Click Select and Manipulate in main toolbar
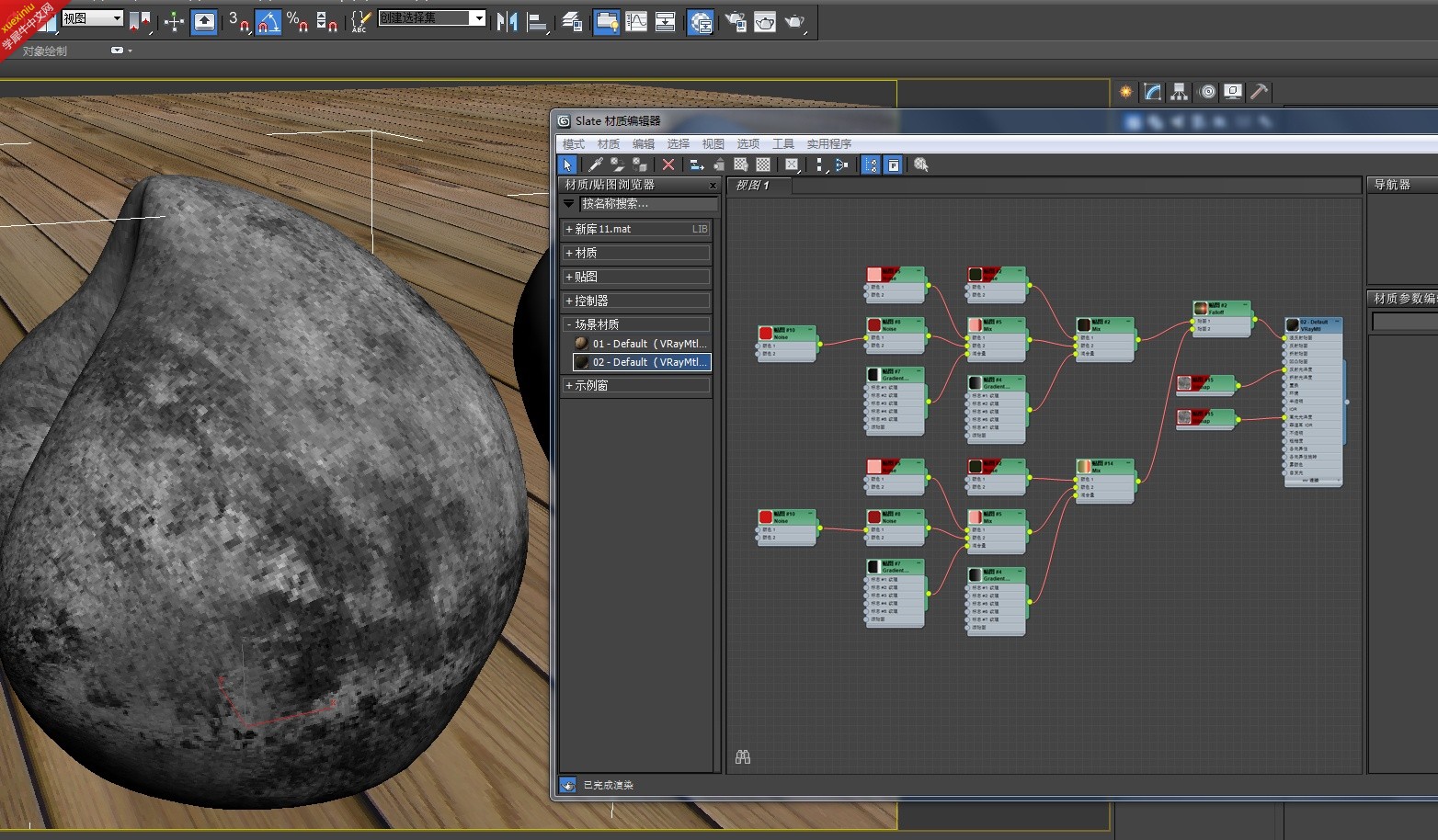This screenshot has height=840, width=1438. (x=174, y=21)
